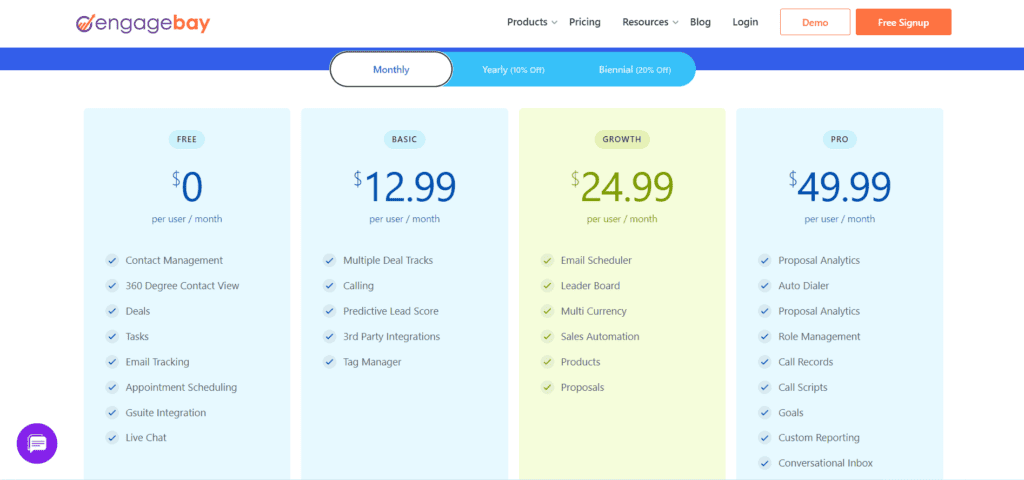
Task: Click the Demo button
Action: click(x=814, y=22)
